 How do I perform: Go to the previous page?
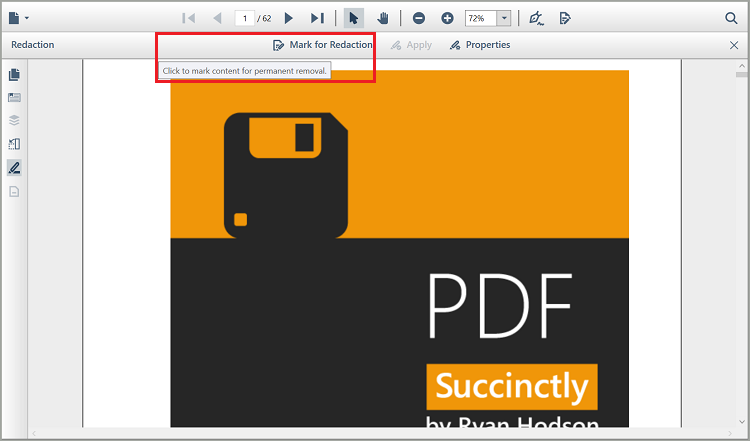pos(217,18)
